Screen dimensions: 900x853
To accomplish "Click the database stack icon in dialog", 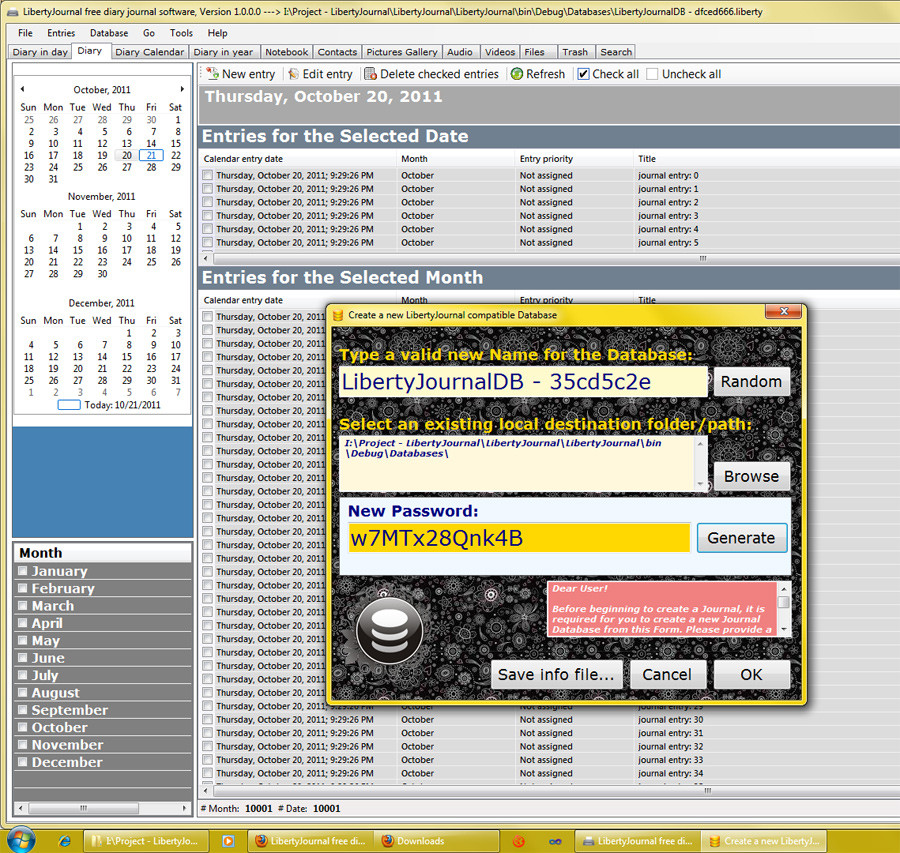I will pyautogui.click(x=390, y=631).
